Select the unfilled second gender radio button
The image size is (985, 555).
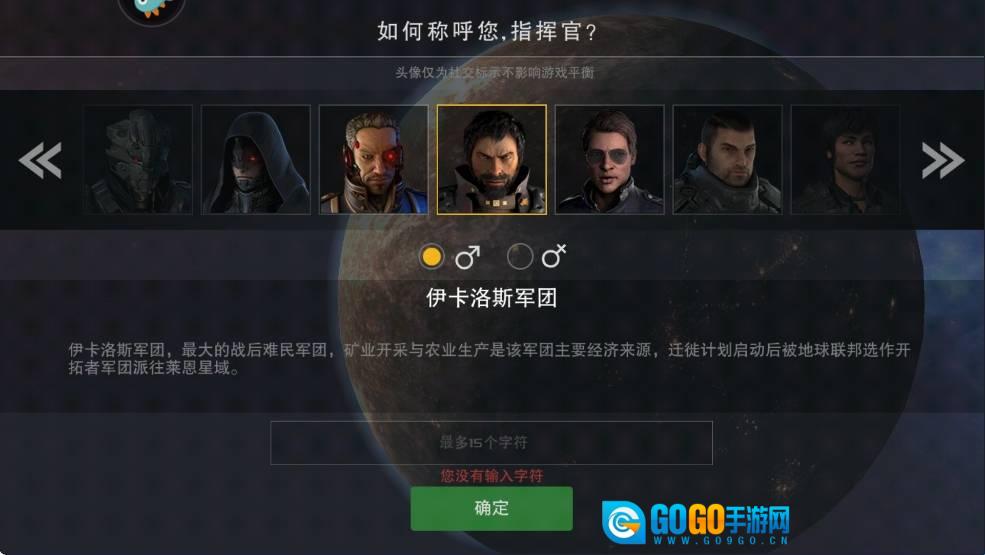[x=520, y=256]
